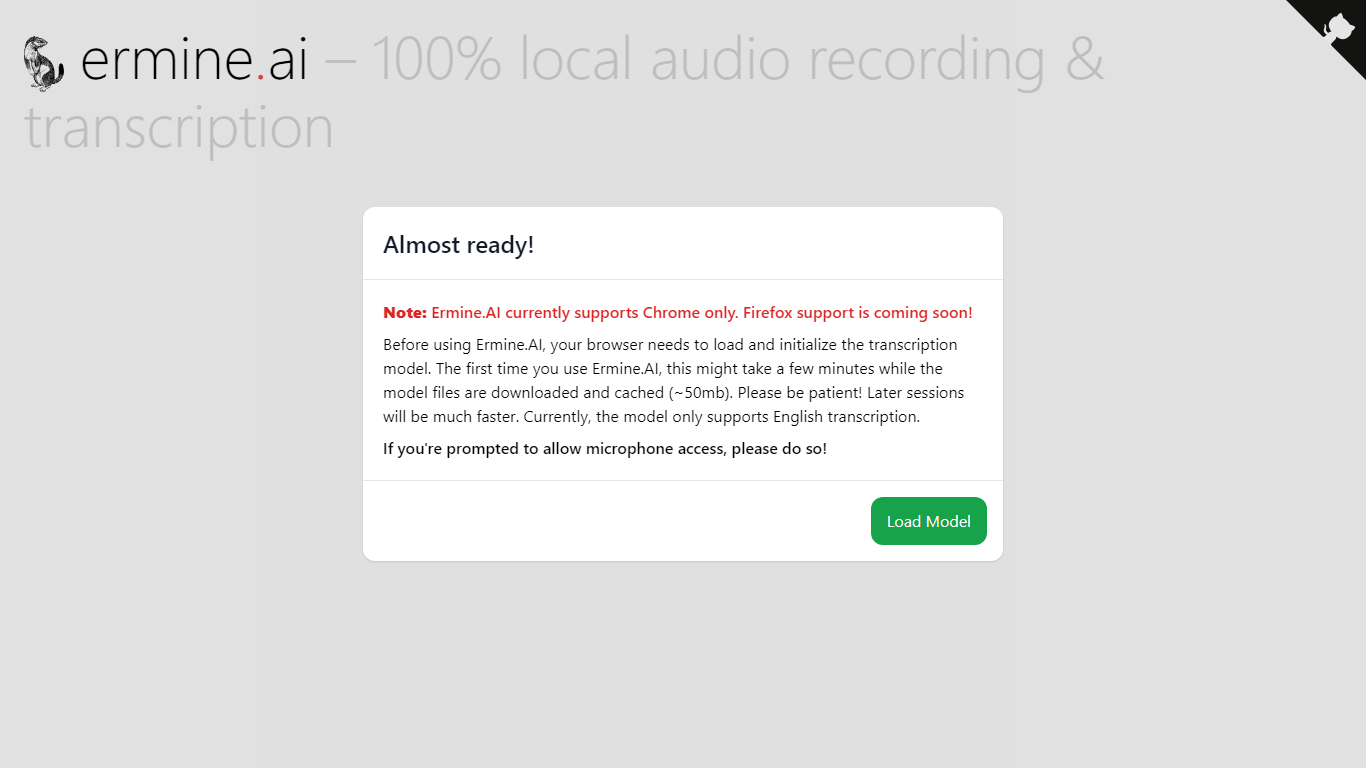
Task: Click the "Firefox support is coming soon!" text
Action: pos(858,313)
